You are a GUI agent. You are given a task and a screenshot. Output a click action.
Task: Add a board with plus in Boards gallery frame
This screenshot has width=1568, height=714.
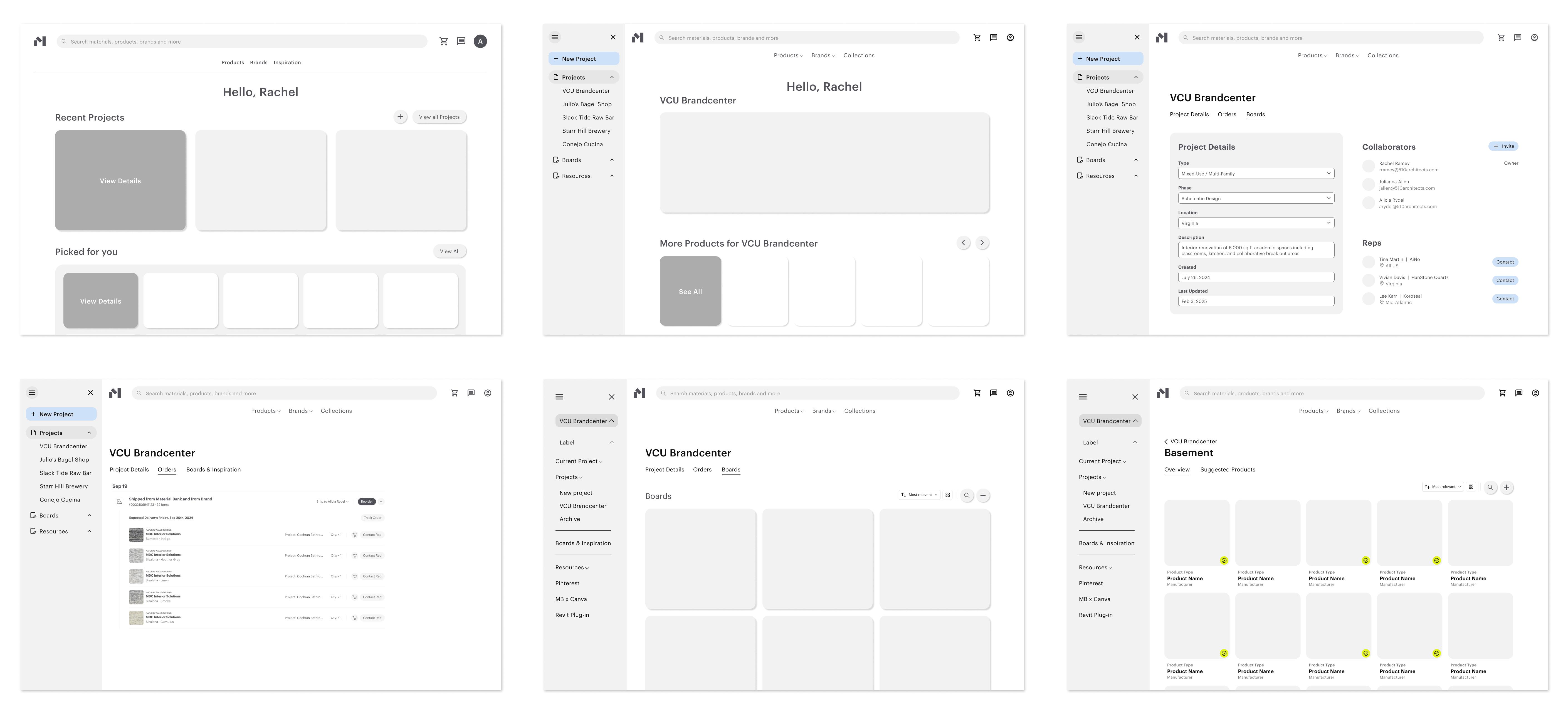(983, 495)
